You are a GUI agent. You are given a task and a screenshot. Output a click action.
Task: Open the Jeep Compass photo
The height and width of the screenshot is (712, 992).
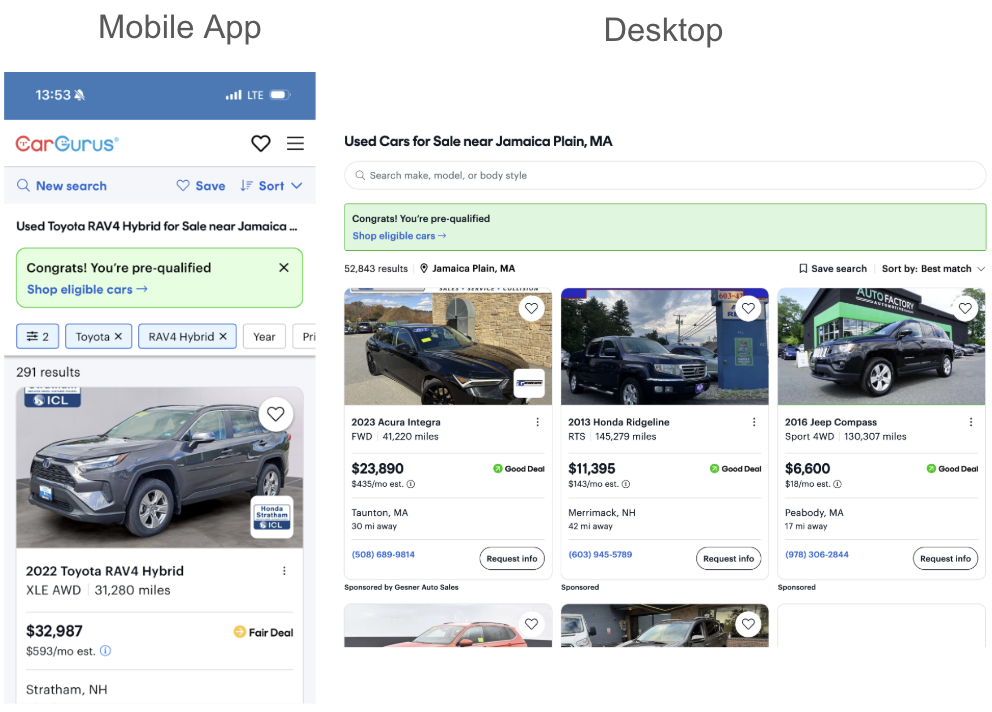pos(881,347)
